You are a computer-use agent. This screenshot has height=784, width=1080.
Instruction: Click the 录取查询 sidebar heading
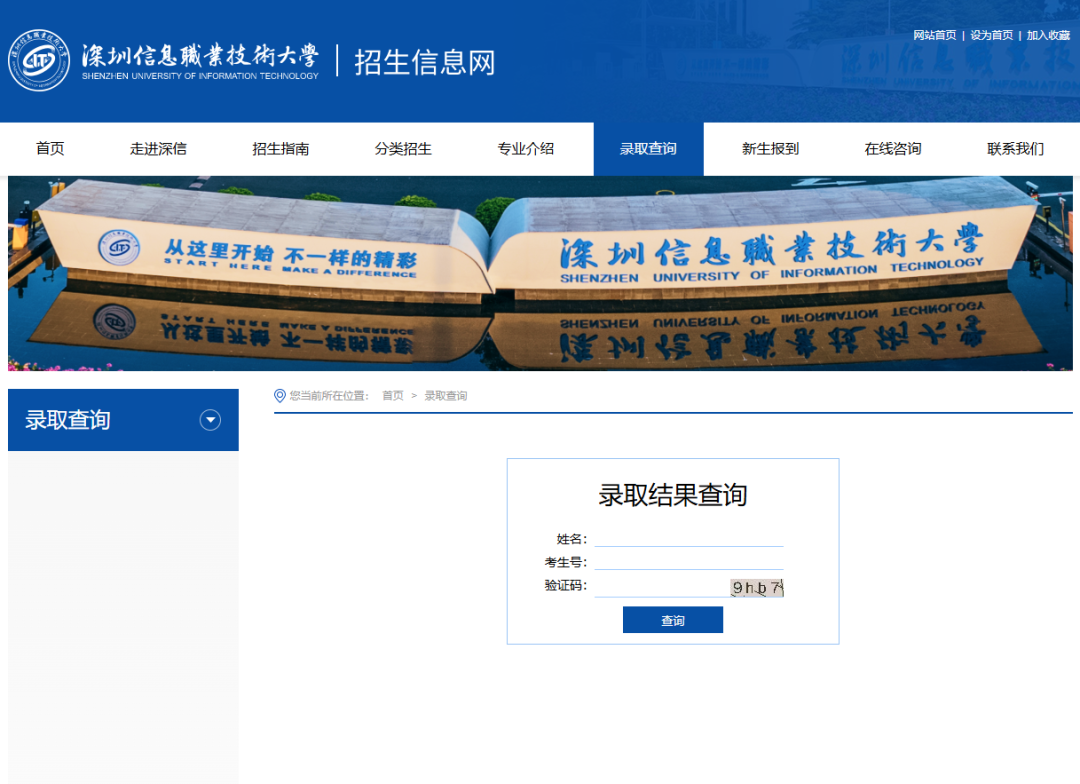(68, 420)
